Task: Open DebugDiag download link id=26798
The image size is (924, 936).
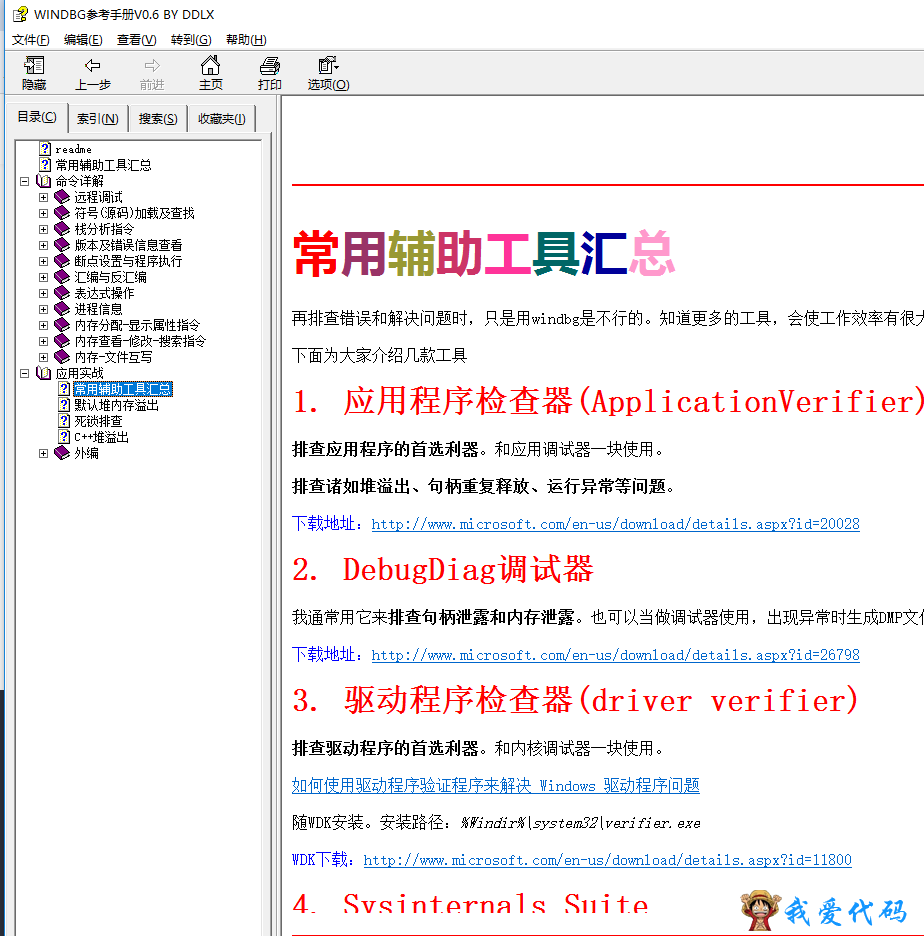Action: point(615,655)
